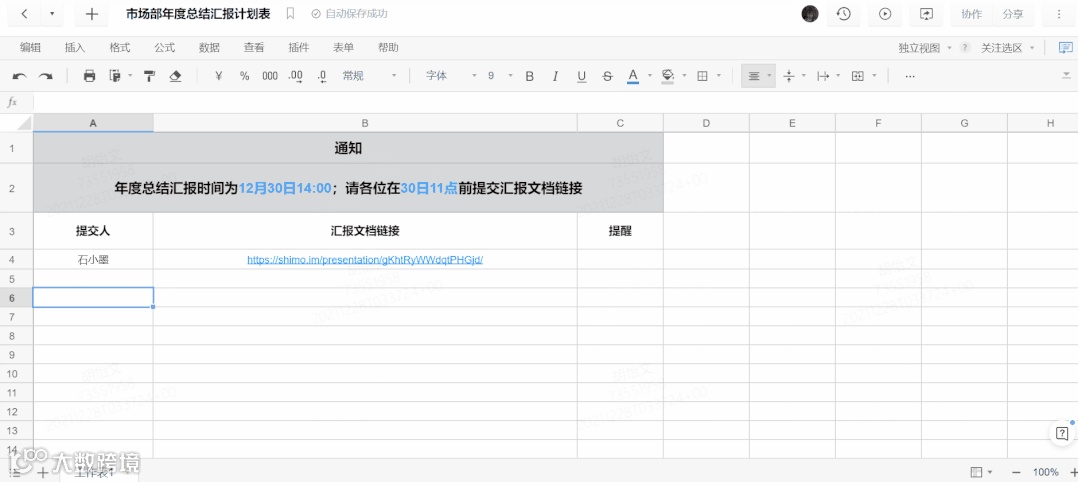1078x482 pixels.
Task: Toggle center horizontal alignment button
Action: [754, 76]
